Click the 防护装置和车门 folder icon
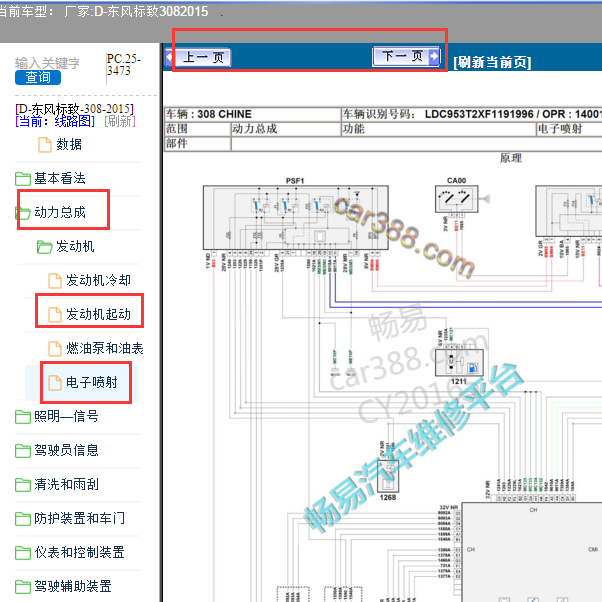The image size is (602, 602). pyautogui.click(x=23, y=519)
